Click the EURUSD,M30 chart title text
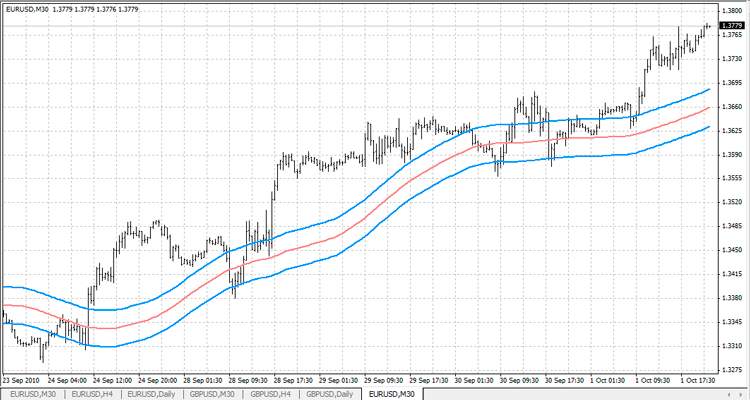The image size is (750, 400). 26,9
